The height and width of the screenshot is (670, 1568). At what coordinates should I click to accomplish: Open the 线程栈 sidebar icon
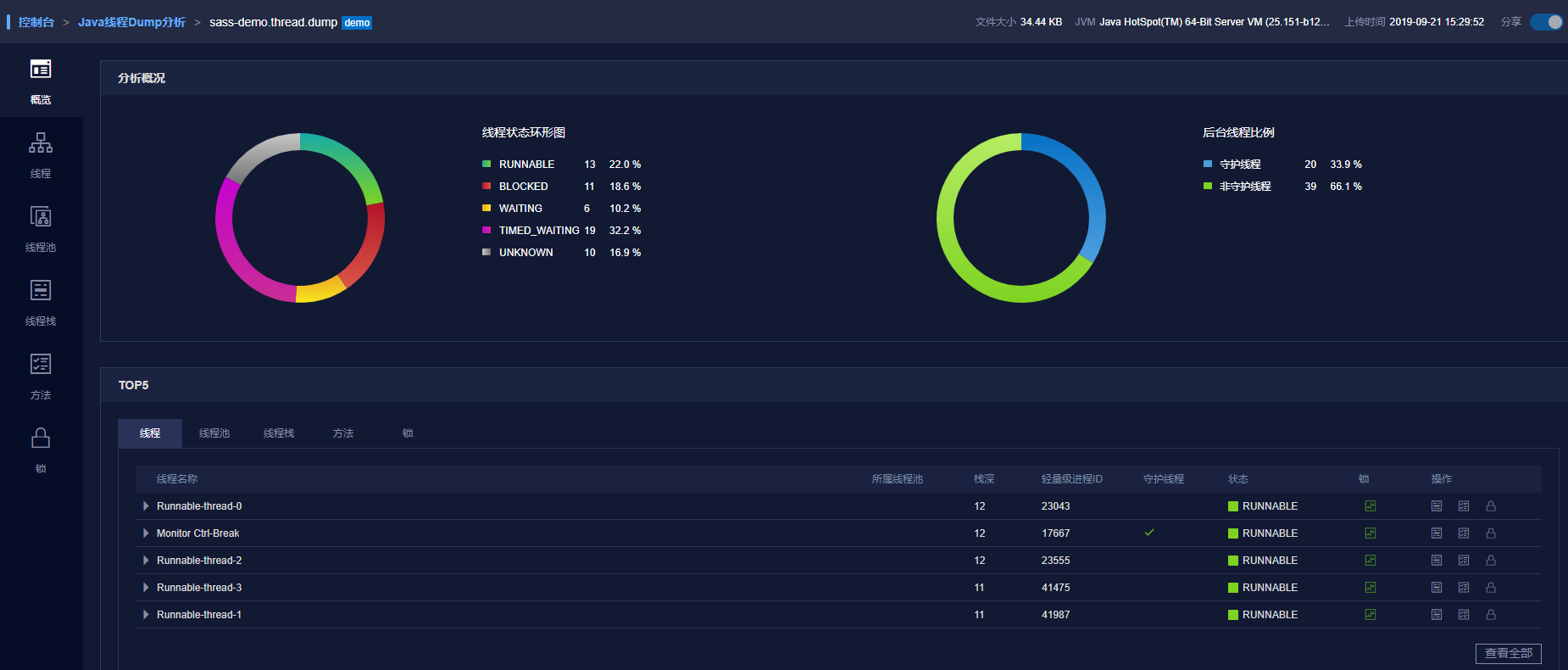coord(41,290)
